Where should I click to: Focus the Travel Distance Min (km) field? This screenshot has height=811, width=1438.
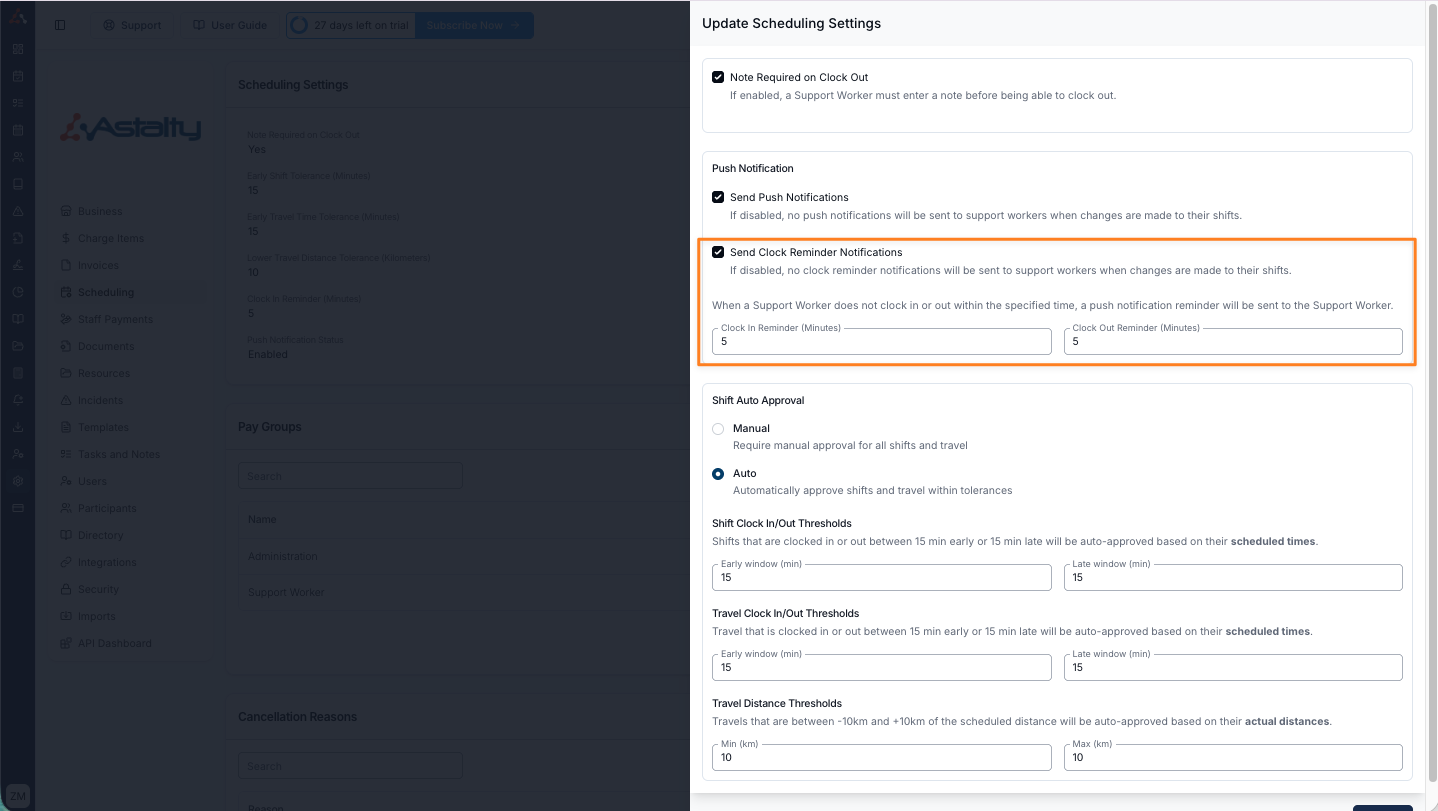(881, 758)
